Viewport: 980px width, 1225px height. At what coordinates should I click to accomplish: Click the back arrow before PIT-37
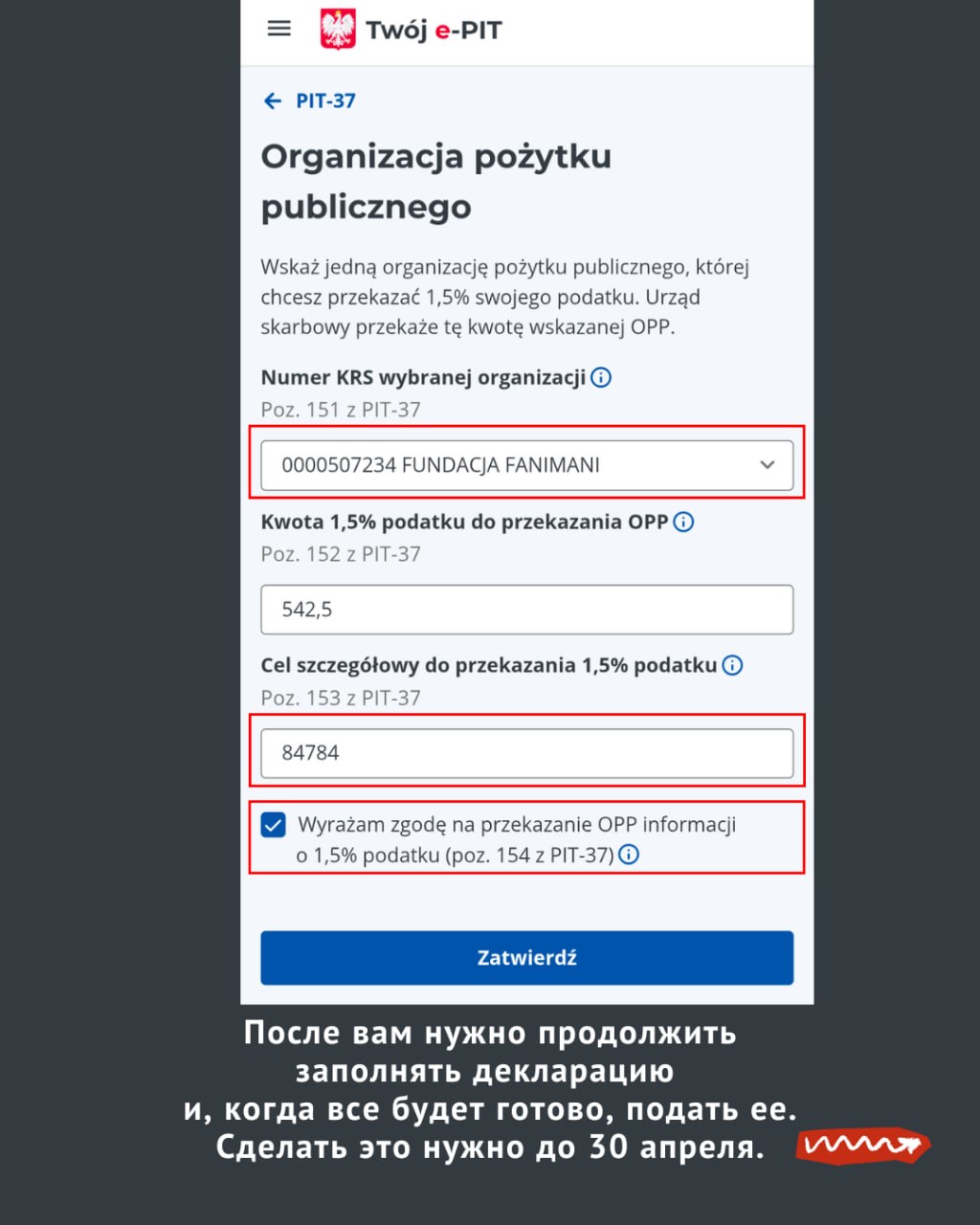coord(273,101)
